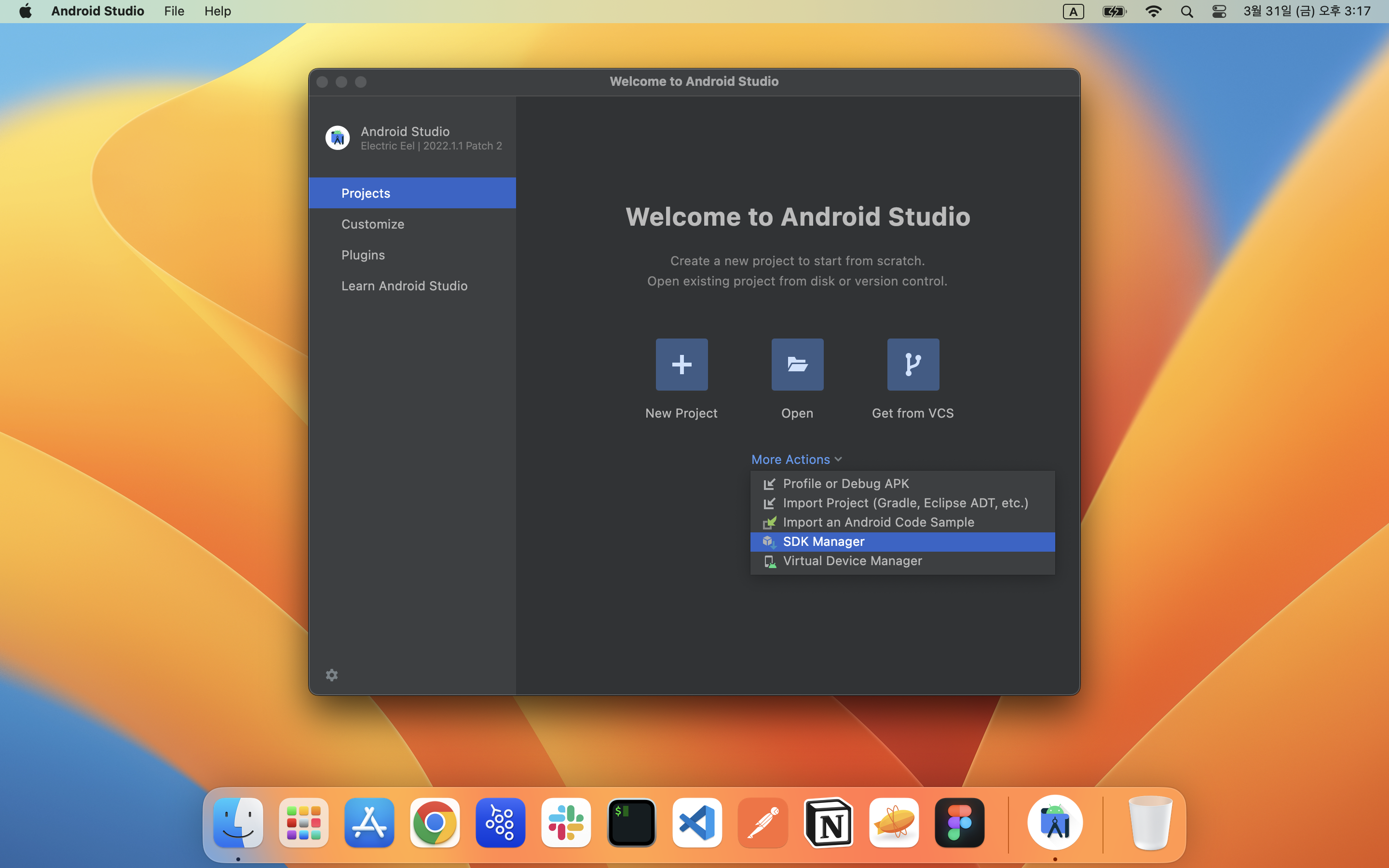The image size is (1389, 868).
Task: Click the New Project plus icon
Action: [681, 365]
